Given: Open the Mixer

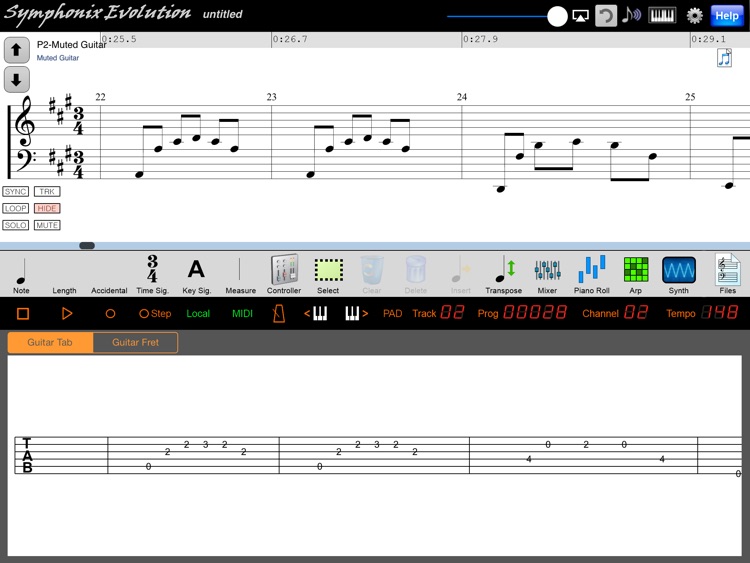Looking at the screenshot, I should pyautogui.click(x=547, y=275).
